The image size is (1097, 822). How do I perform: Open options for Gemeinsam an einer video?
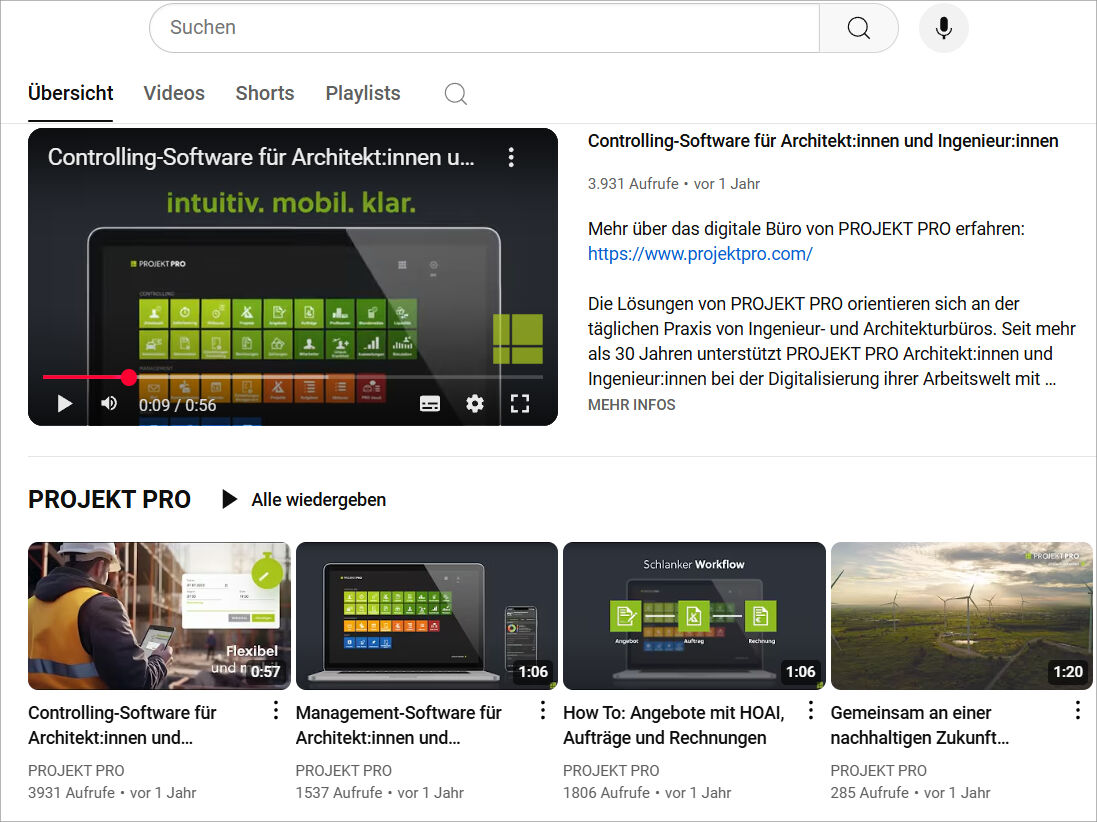[x=1077, y=711]
